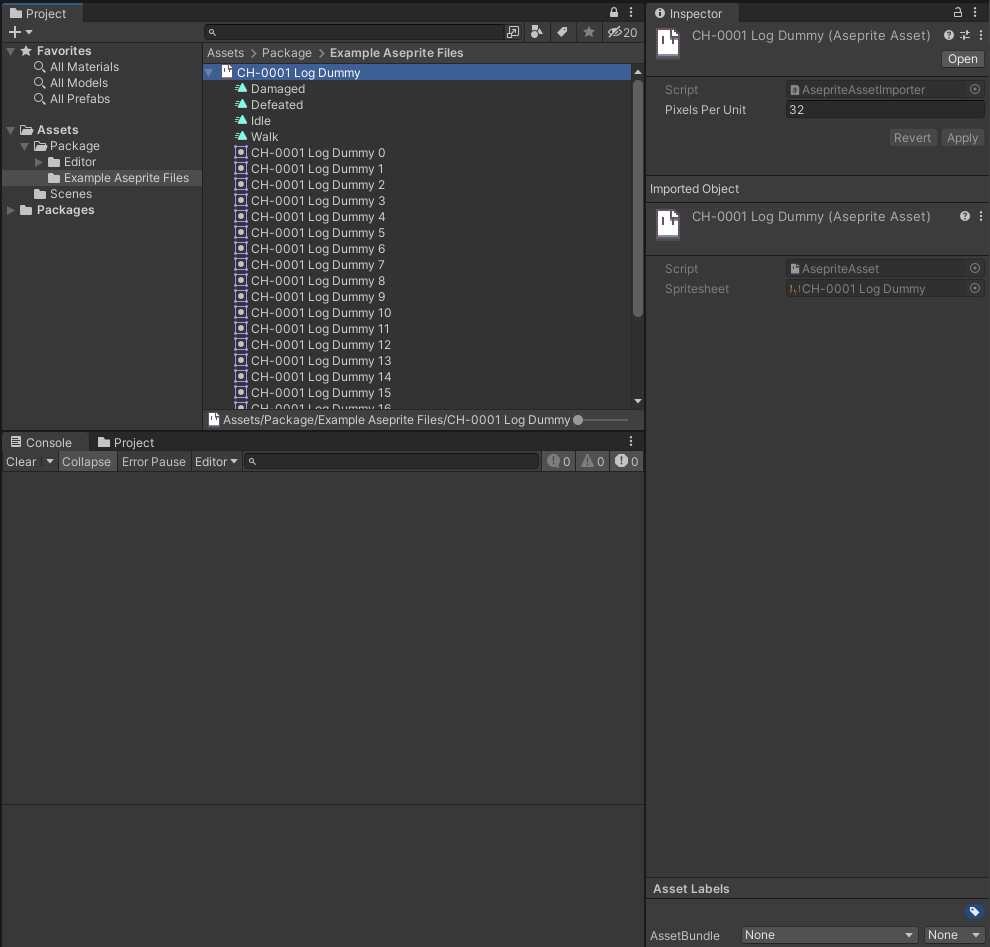This screenshot has width=990, height=947.
Task: Select the Idle animation clip
Action: pyautogui.click(x=258, y=120)
